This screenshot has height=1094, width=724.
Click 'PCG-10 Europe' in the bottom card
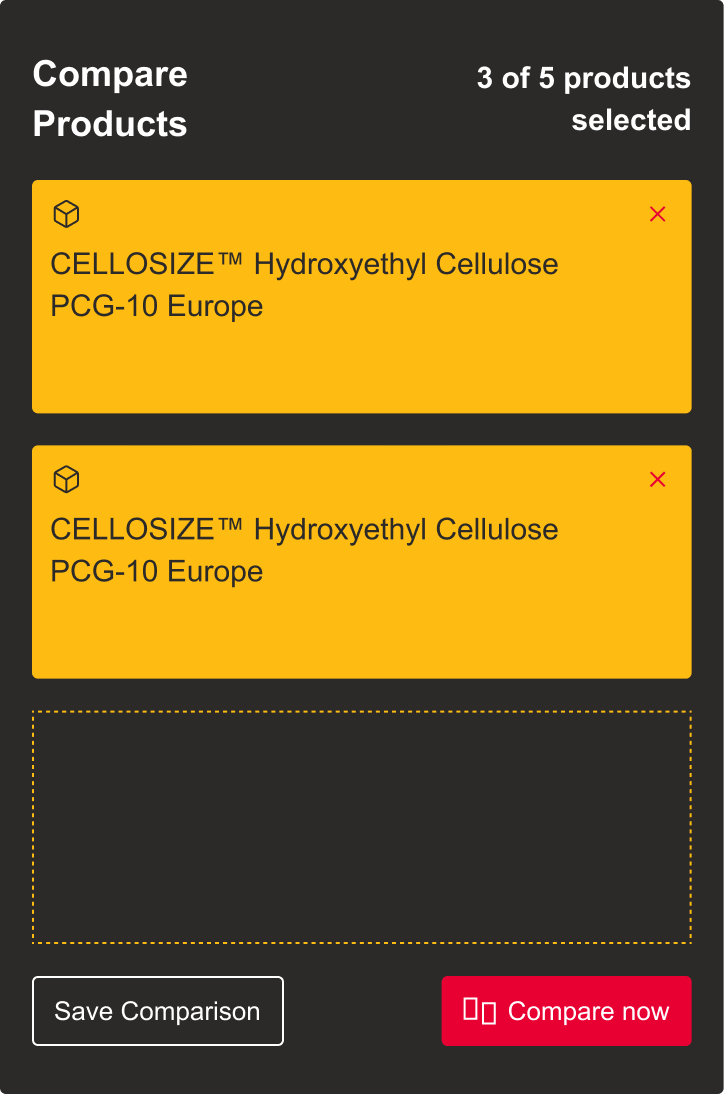coord(157,572)
